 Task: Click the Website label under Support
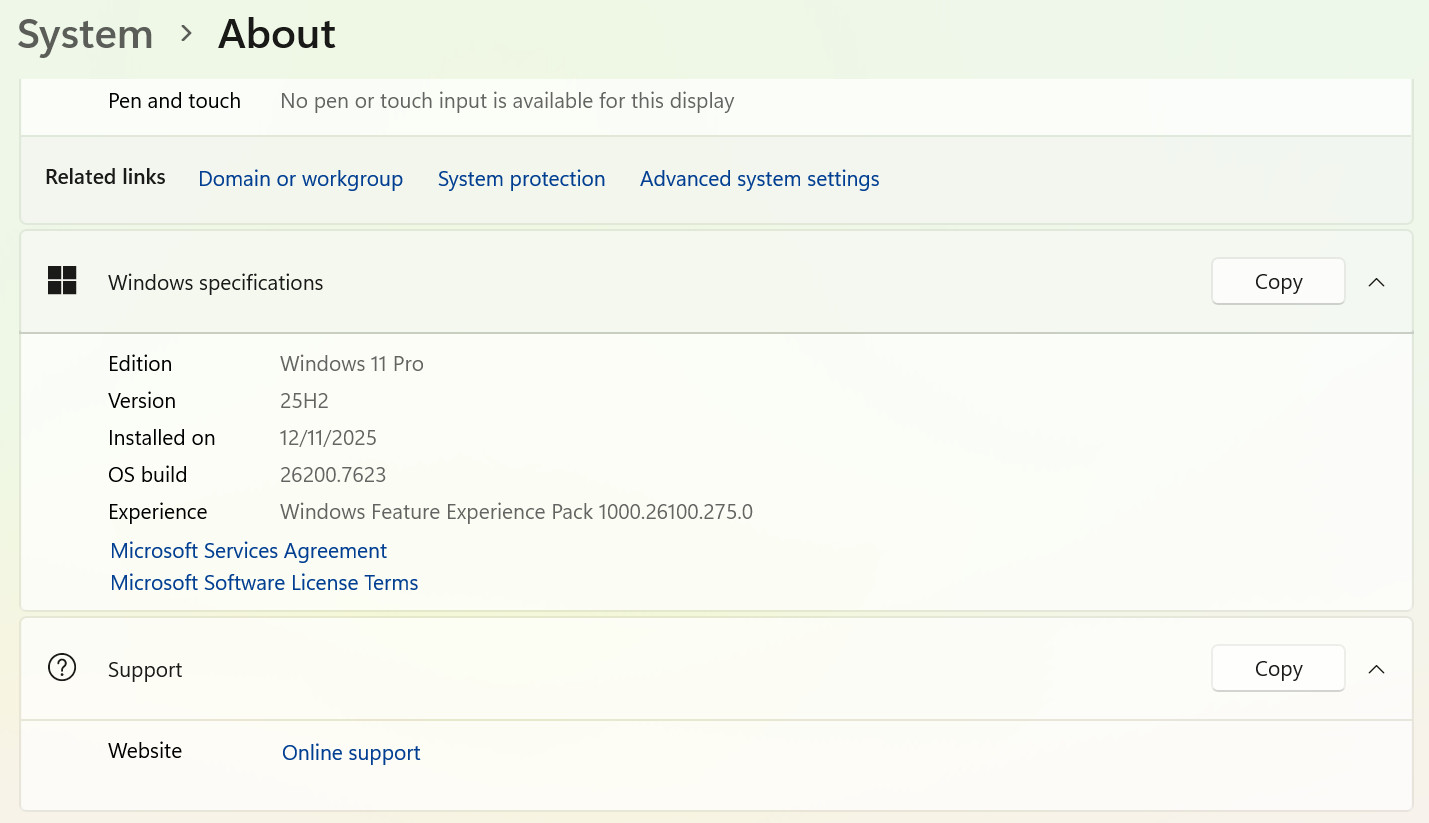pyautogui.click(x=145, y=751)
